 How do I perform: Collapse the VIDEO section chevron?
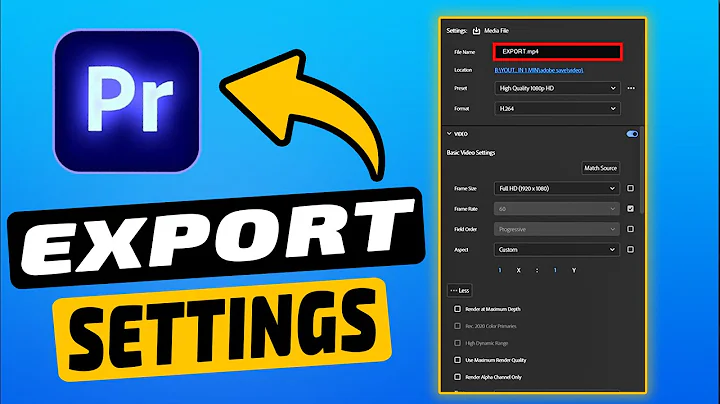[449, 134]
